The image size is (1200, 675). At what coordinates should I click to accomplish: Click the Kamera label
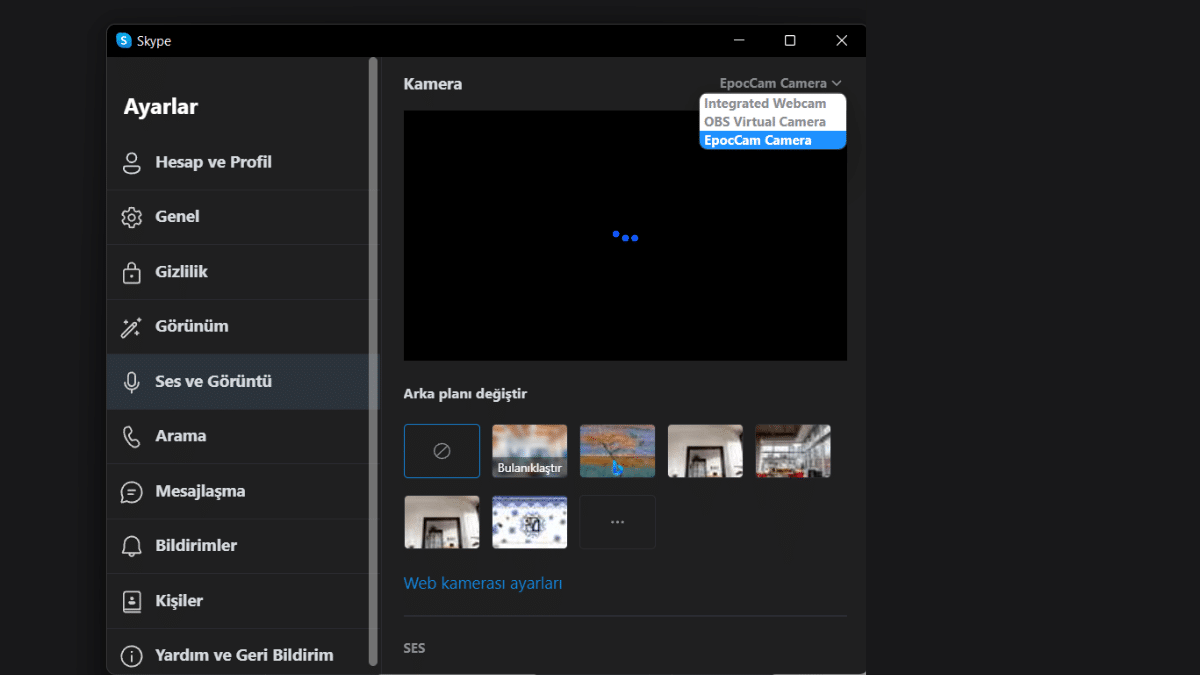pyautogui.click(x=433, y=84)
